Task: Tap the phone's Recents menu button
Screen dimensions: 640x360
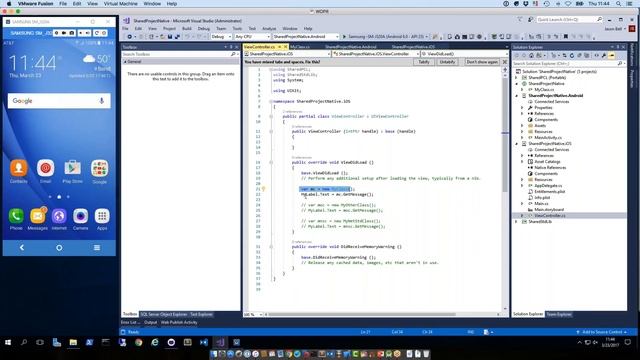Action: tap(97, 248)
